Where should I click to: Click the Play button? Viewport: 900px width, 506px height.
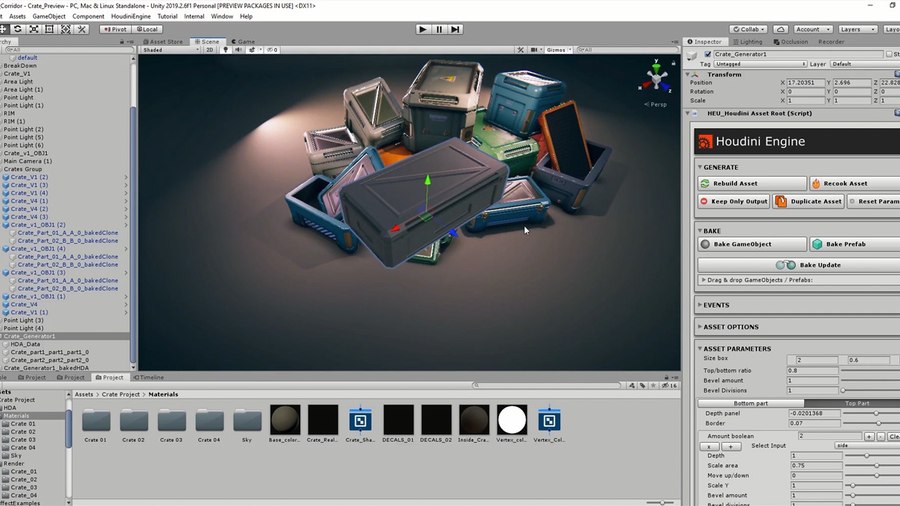point(423,29)
